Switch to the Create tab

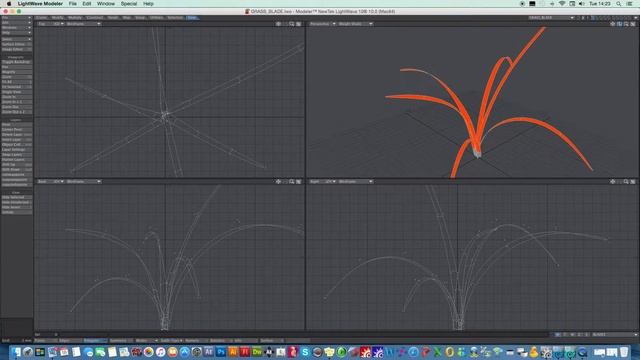tap(42, 18)
